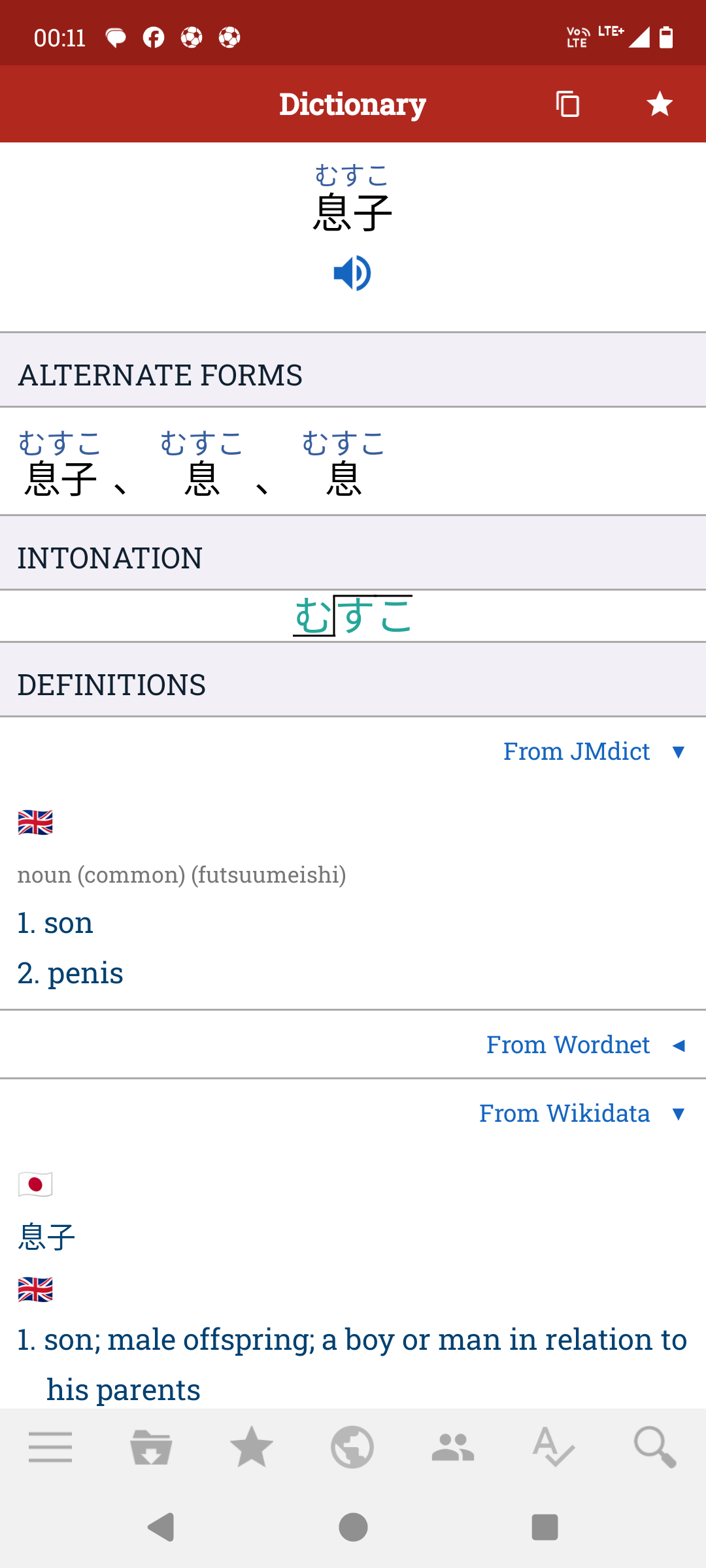Tap the intonation pitch diagram むすこ
This screenshot has height=1568, width=706.
(352, 615)
